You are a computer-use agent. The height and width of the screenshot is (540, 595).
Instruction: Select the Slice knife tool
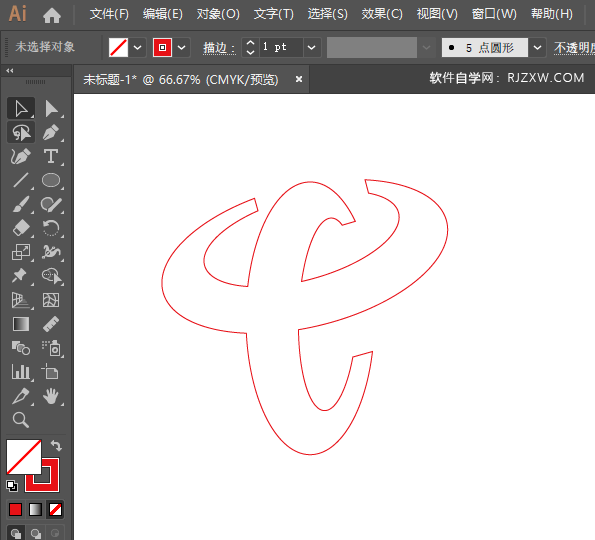pos(21,396)
